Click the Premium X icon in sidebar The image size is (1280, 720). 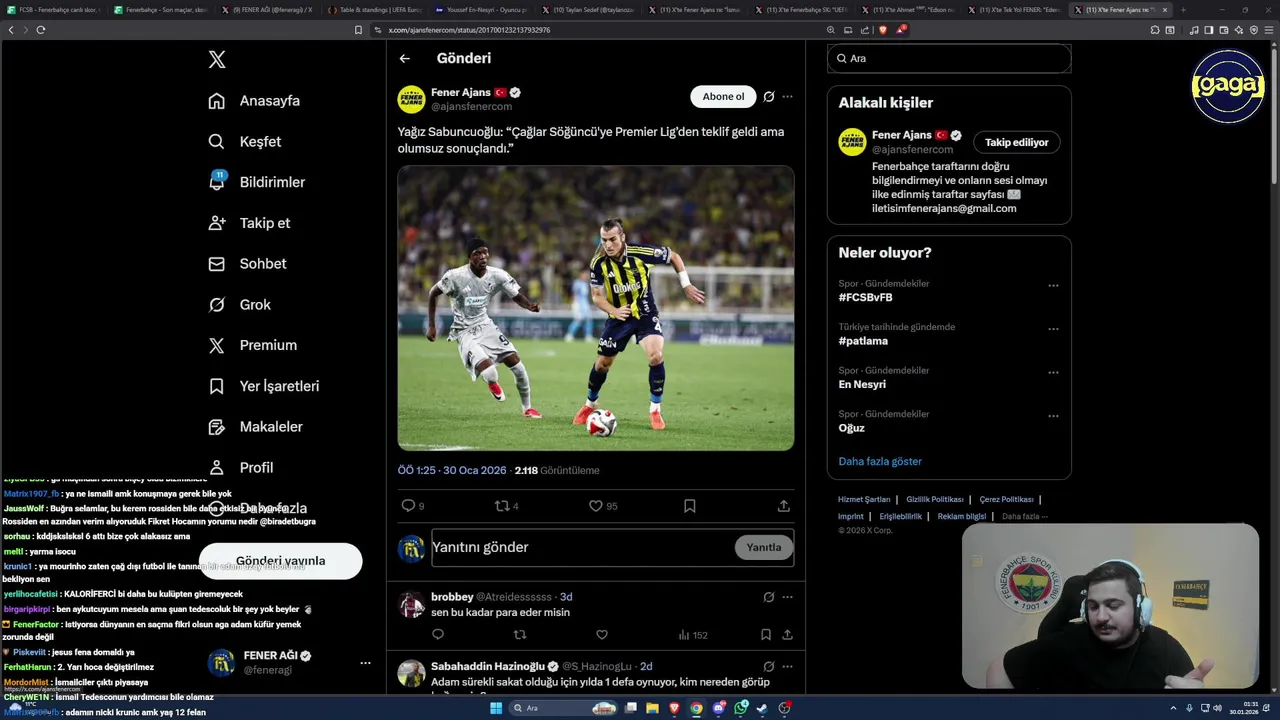click(217, 345)
